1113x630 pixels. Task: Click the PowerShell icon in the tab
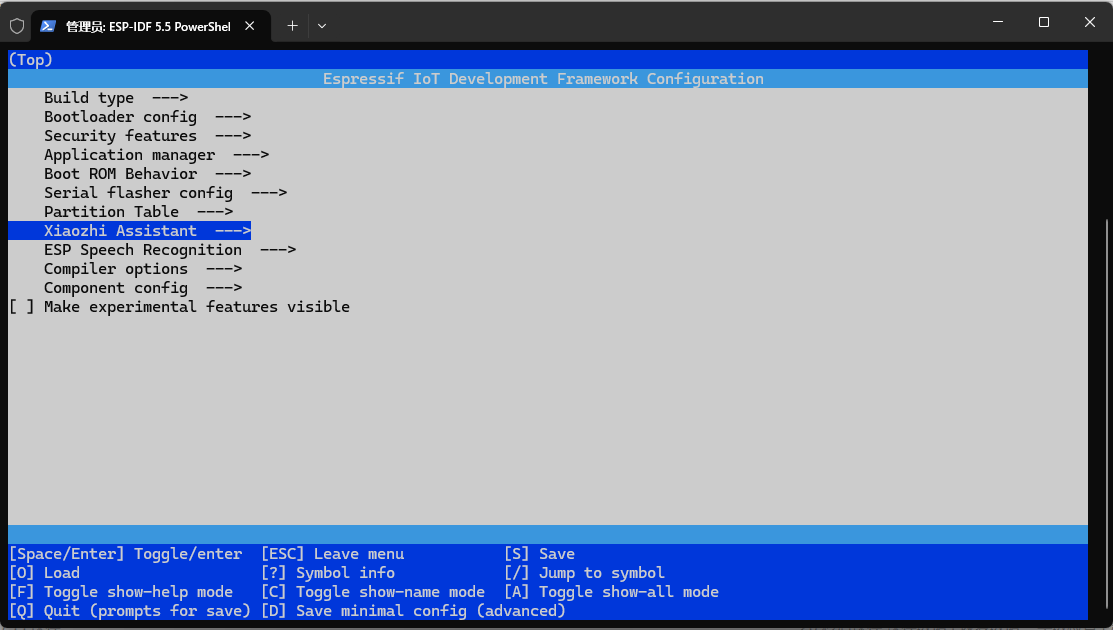[x=48, y=26]
